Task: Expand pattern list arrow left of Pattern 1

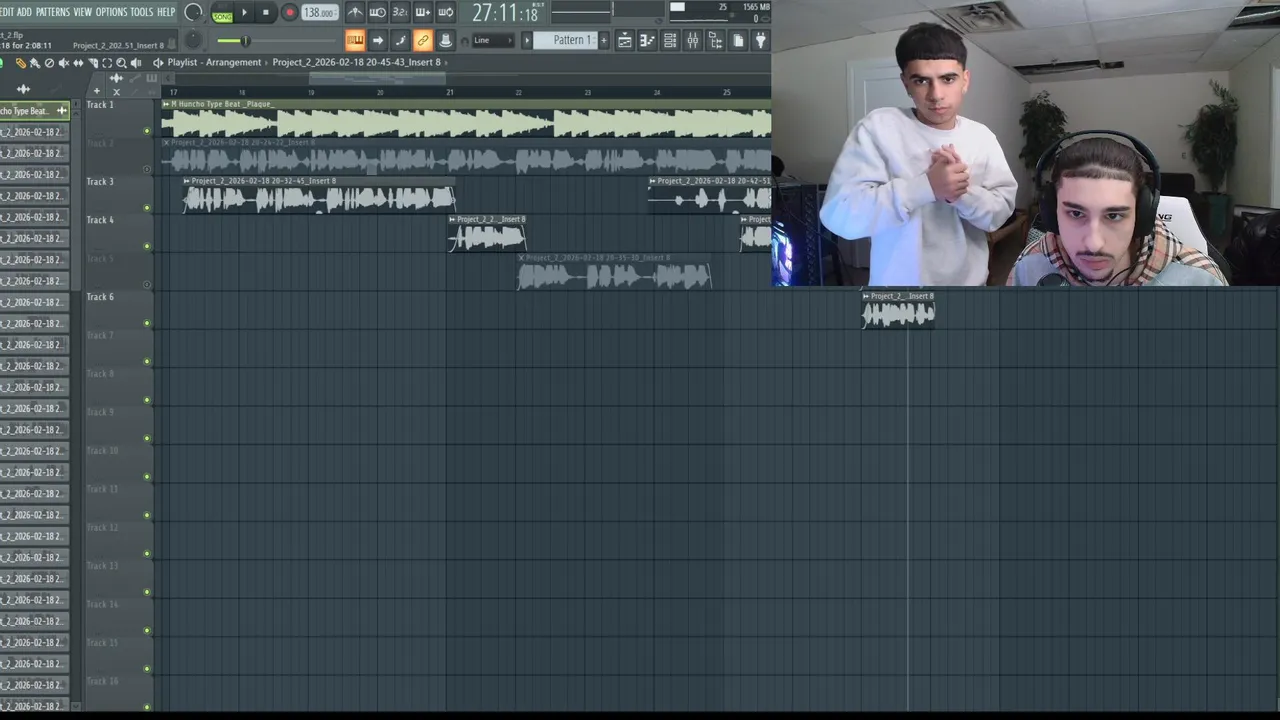Action: coord(527,40)
